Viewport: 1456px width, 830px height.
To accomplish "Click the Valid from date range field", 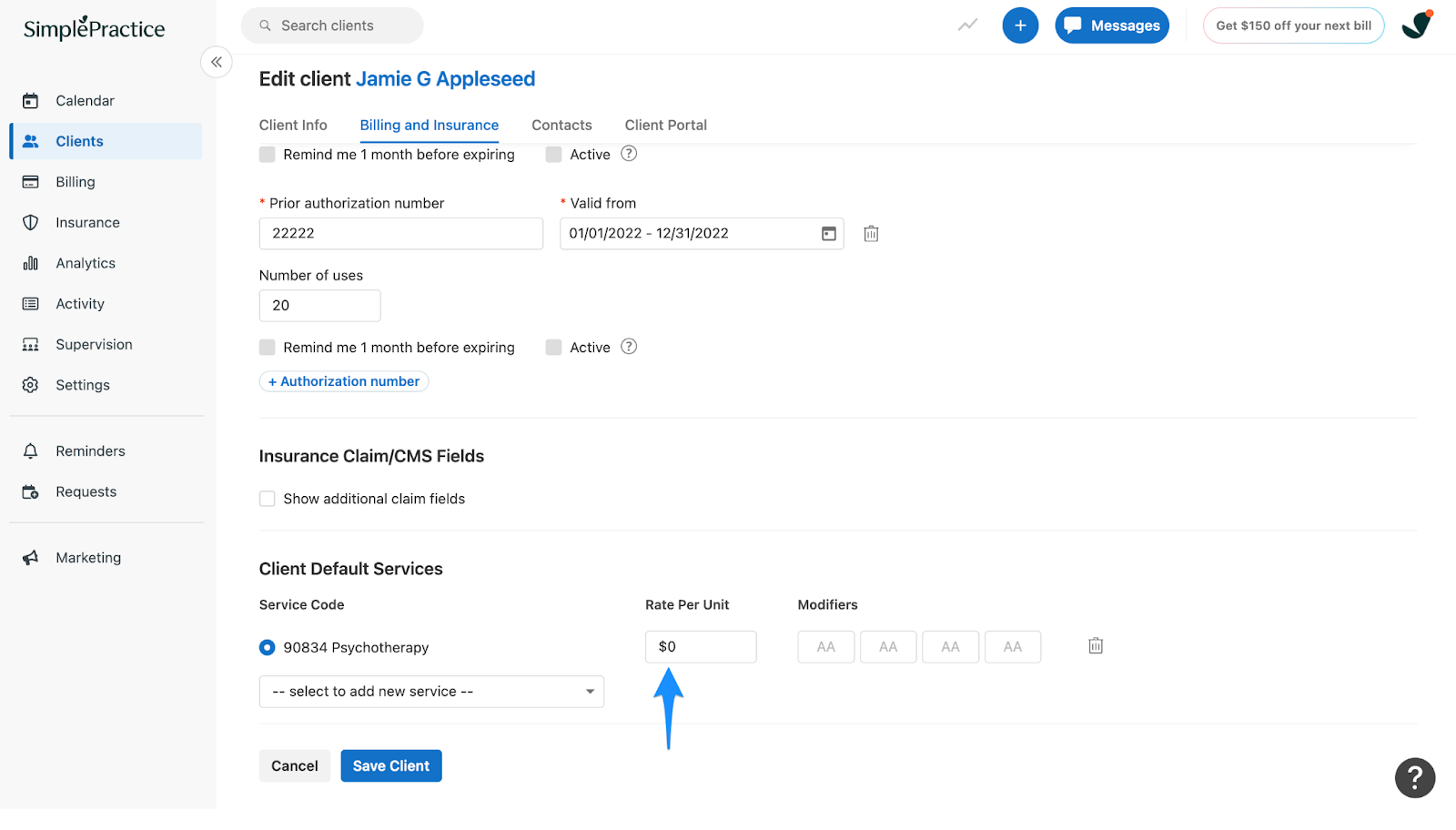I will pyautogui.click(x=702, y=234).
